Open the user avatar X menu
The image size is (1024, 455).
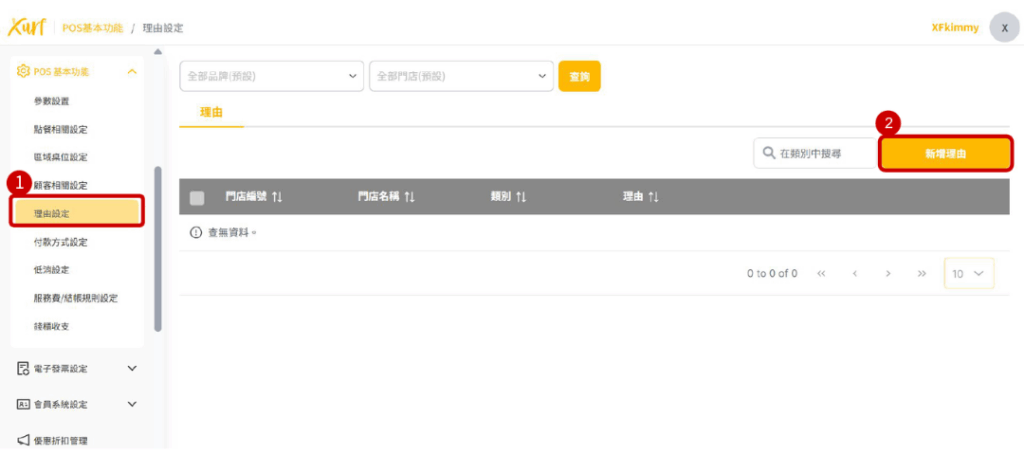coord(1004,28)
